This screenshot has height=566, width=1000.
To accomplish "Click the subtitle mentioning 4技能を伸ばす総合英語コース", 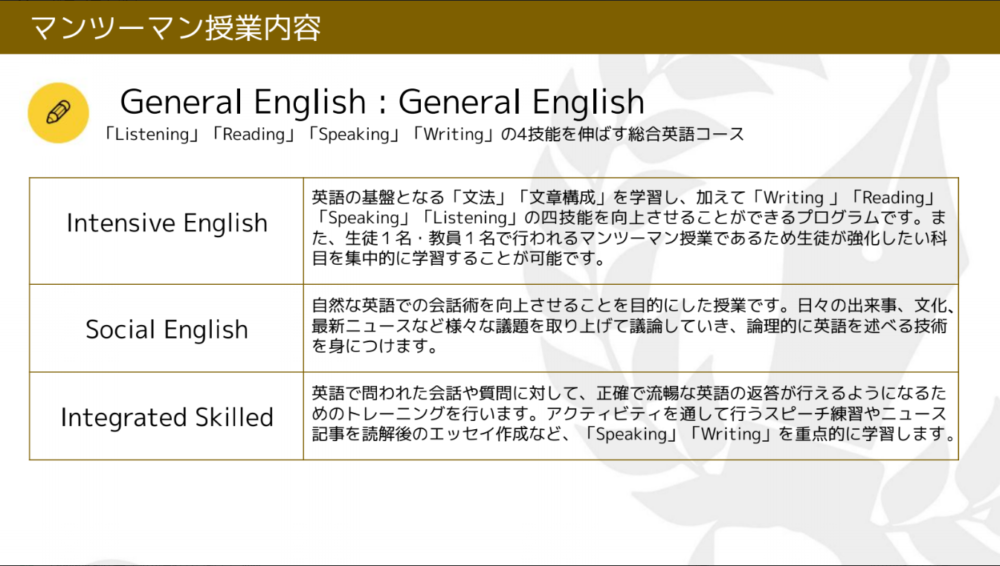I will click(424, 134).
